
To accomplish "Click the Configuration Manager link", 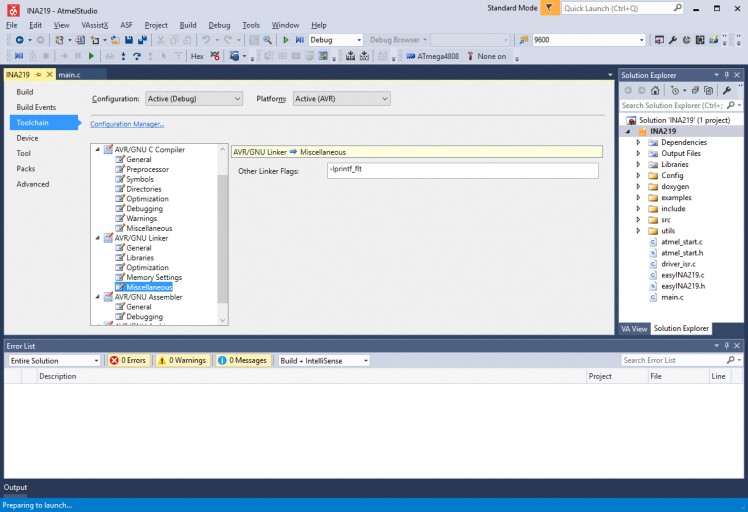I will click(127, 124).
